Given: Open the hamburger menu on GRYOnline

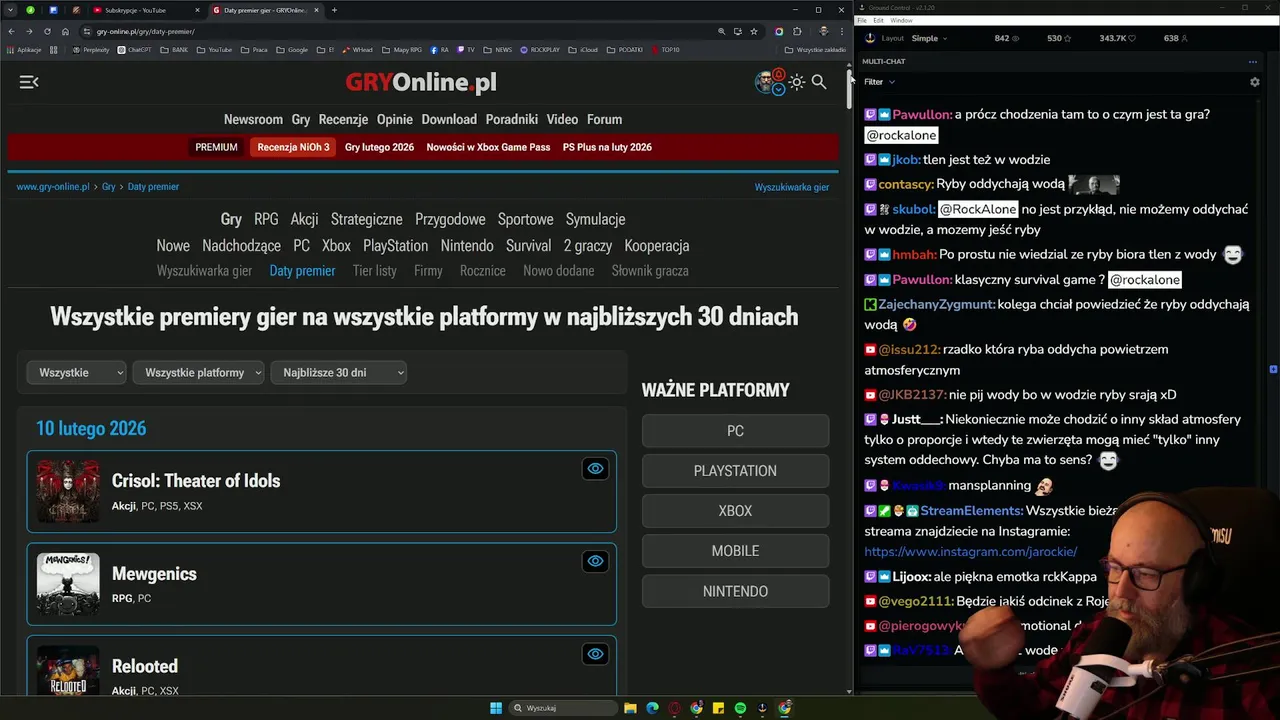Looking at the screenshot, I should tap(29, 82).
